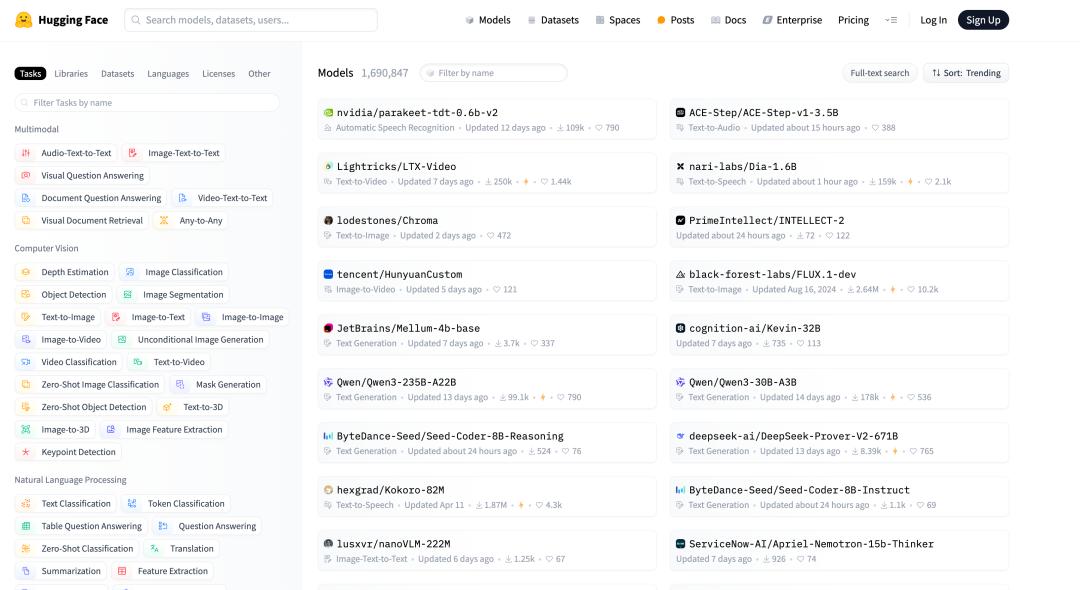1080x590 pixels.
Task: Click the Audio-Text-to-Text task icon
Action: pyautogui.click(x=26, y=153)
